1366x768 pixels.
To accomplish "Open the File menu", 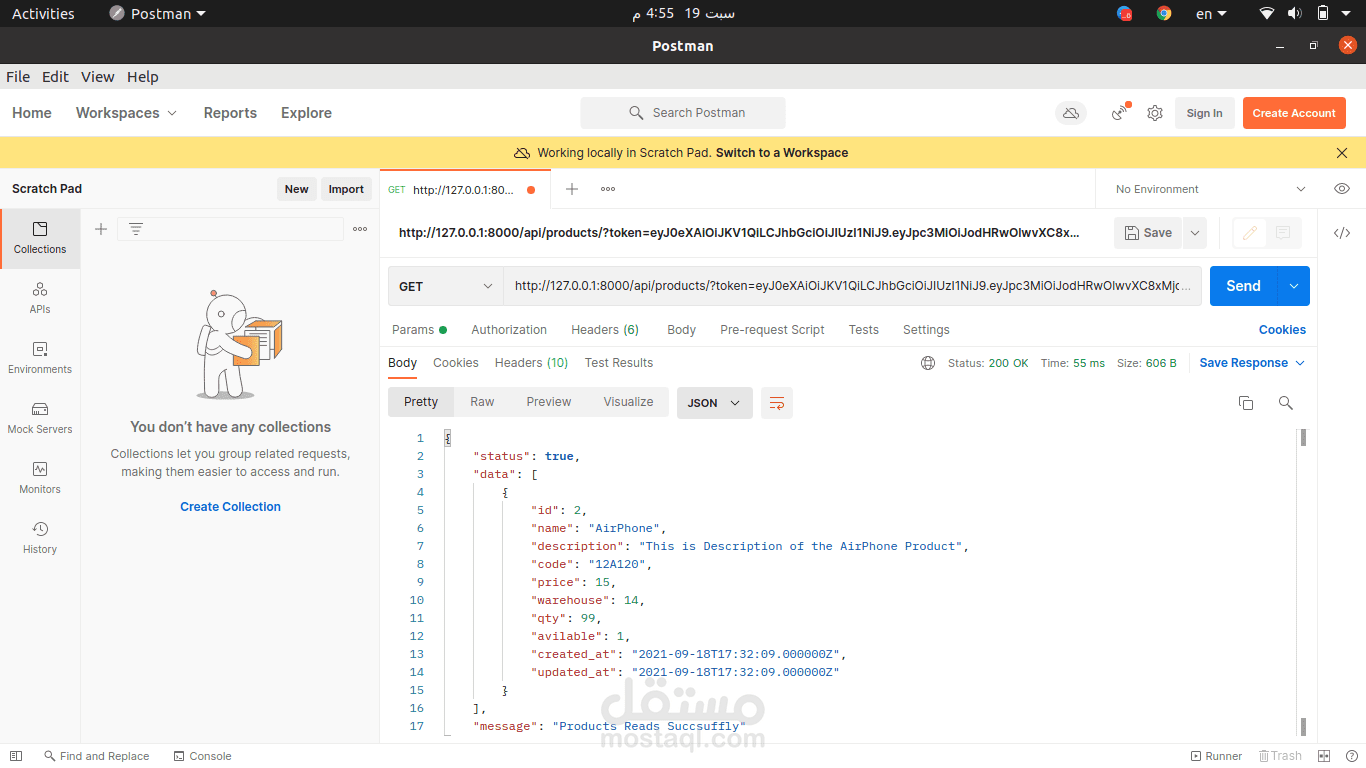I will (18, 77).
